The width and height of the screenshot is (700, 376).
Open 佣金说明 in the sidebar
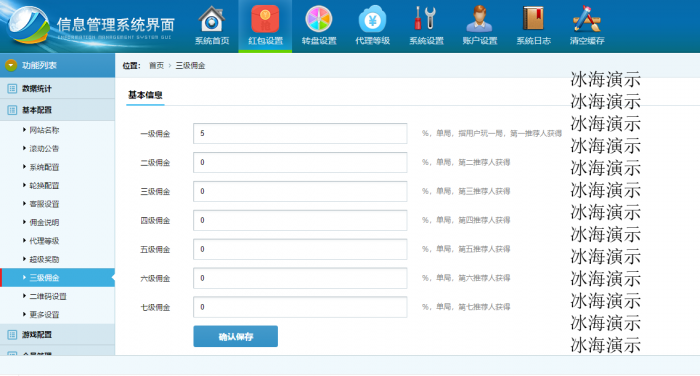pyautogui.click(x=44, y=222)
